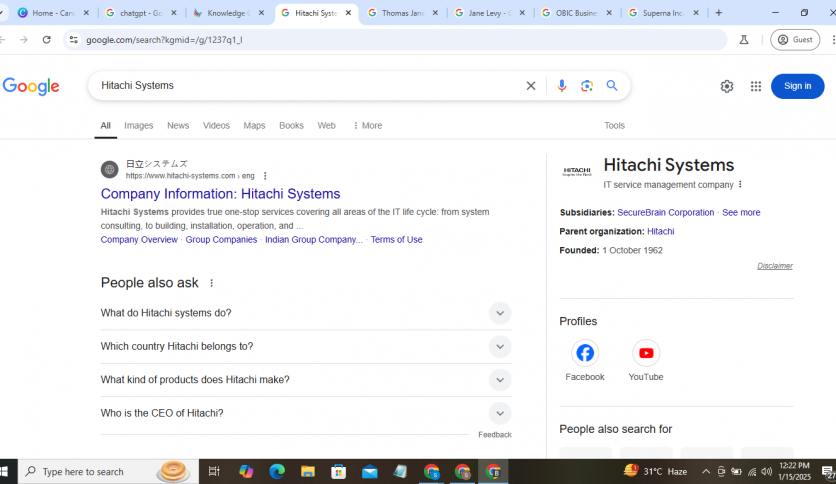
Task: Open the Disclaimer link in knowledge panel
Action: click(x=775, y=266)
